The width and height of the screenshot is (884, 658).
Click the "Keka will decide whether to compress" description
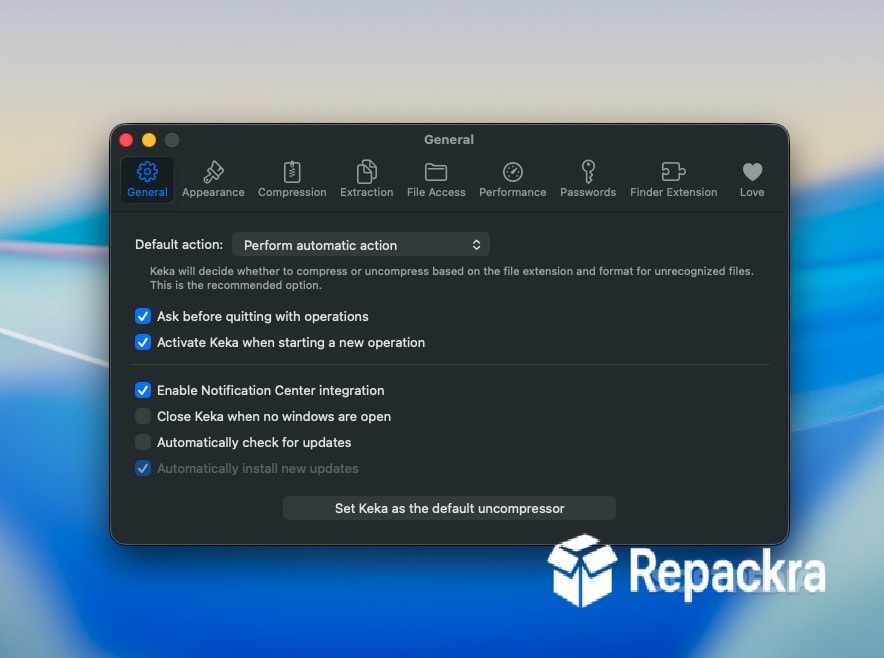click(x=451, y=278)
